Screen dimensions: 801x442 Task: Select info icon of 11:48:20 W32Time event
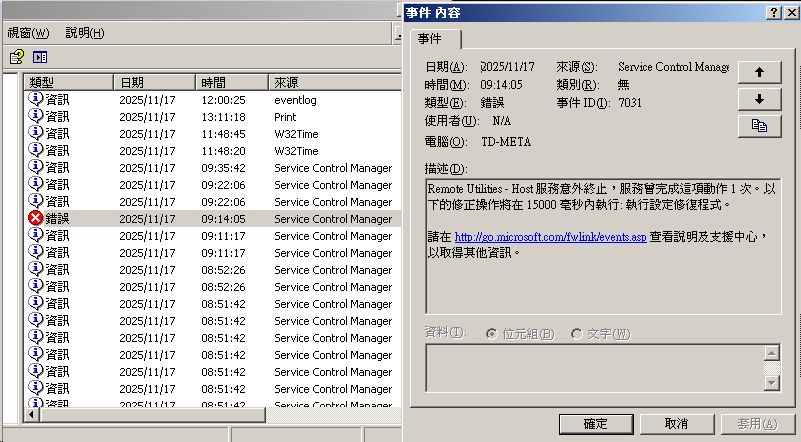35,149
